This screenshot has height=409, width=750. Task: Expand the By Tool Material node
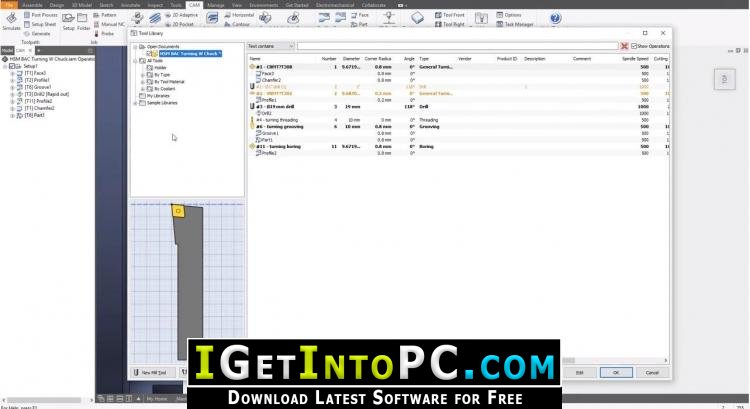(x=143, y=82)
